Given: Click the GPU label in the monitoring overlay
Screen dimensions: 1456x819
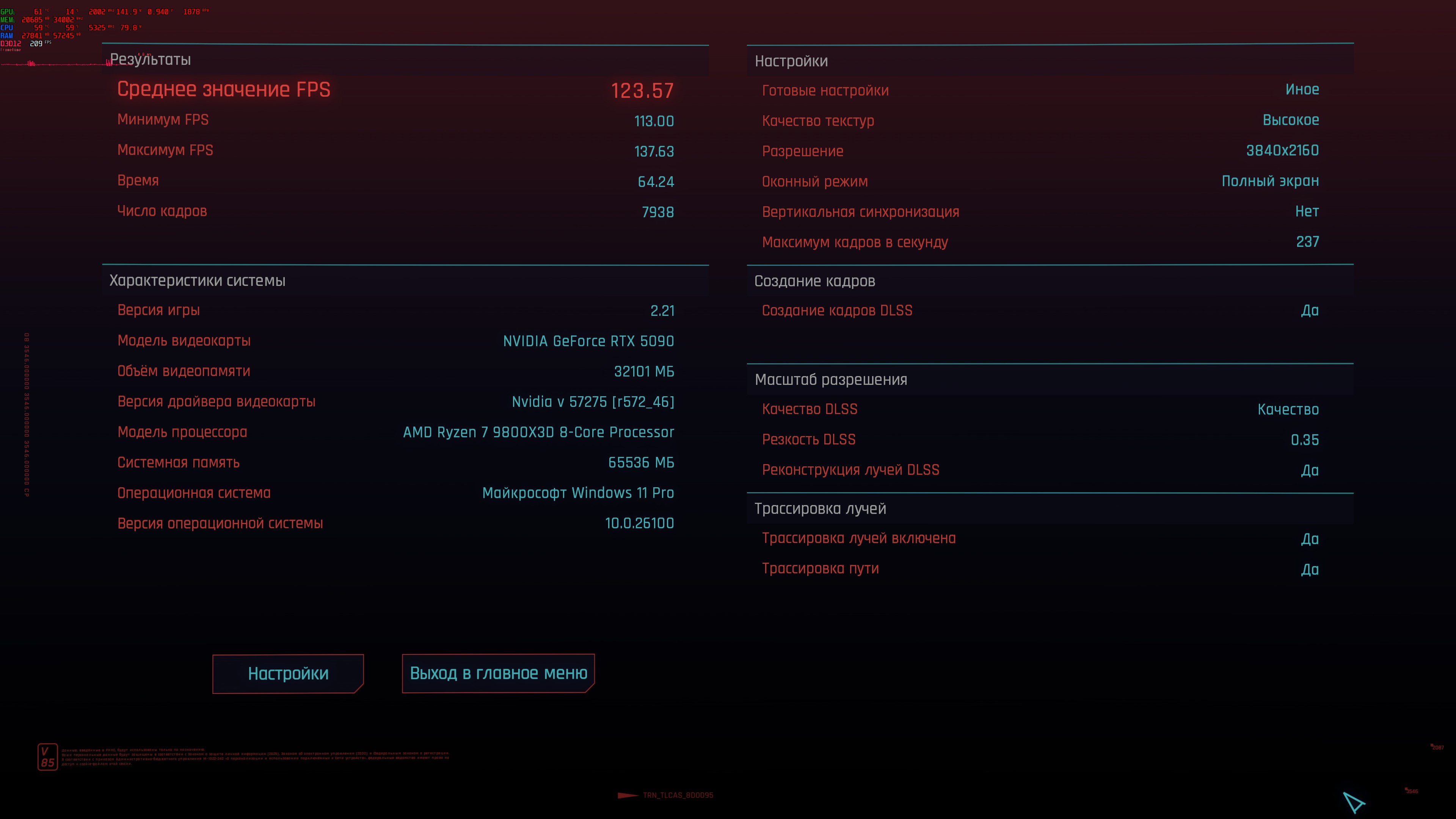Looking at the screenshot, I should [x=7, y=11].
